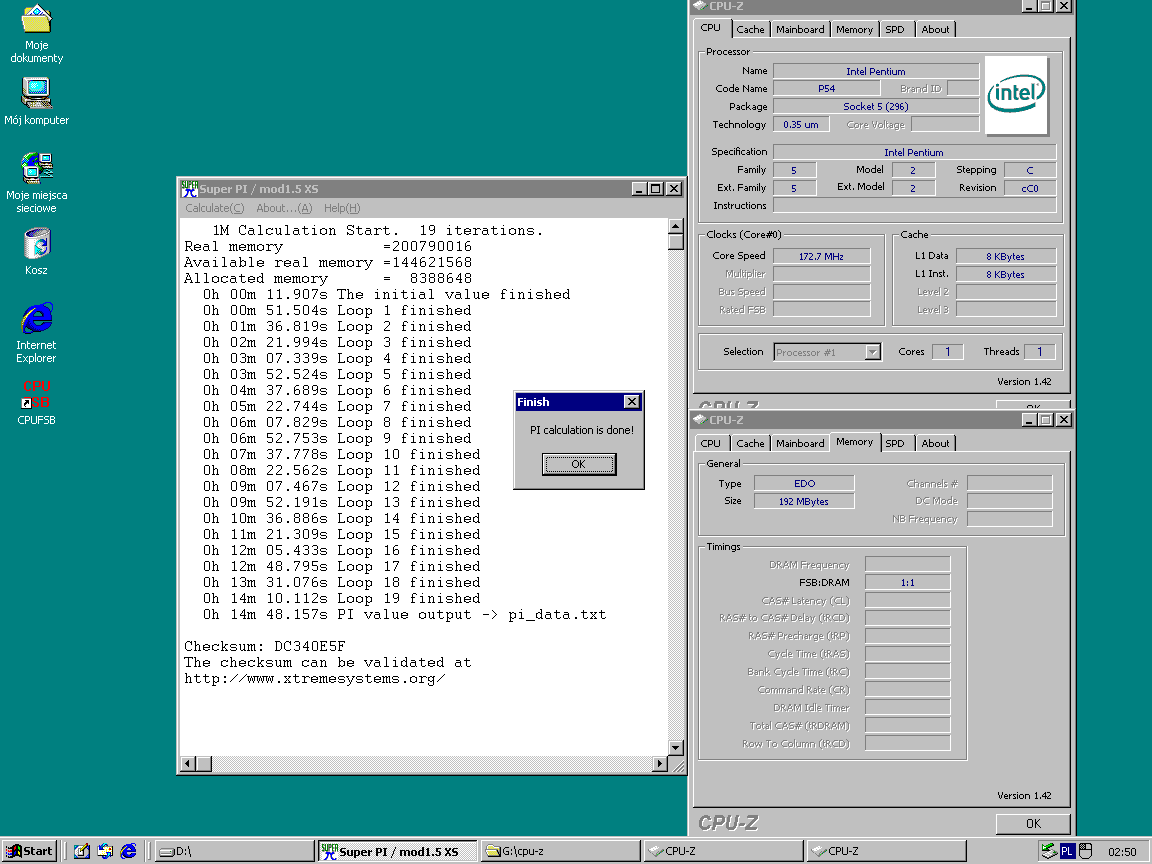Select Cache tab in bottom CPU-Z window
The height and width of the screenshot is (864, 1152).
[x=750, y=443]
